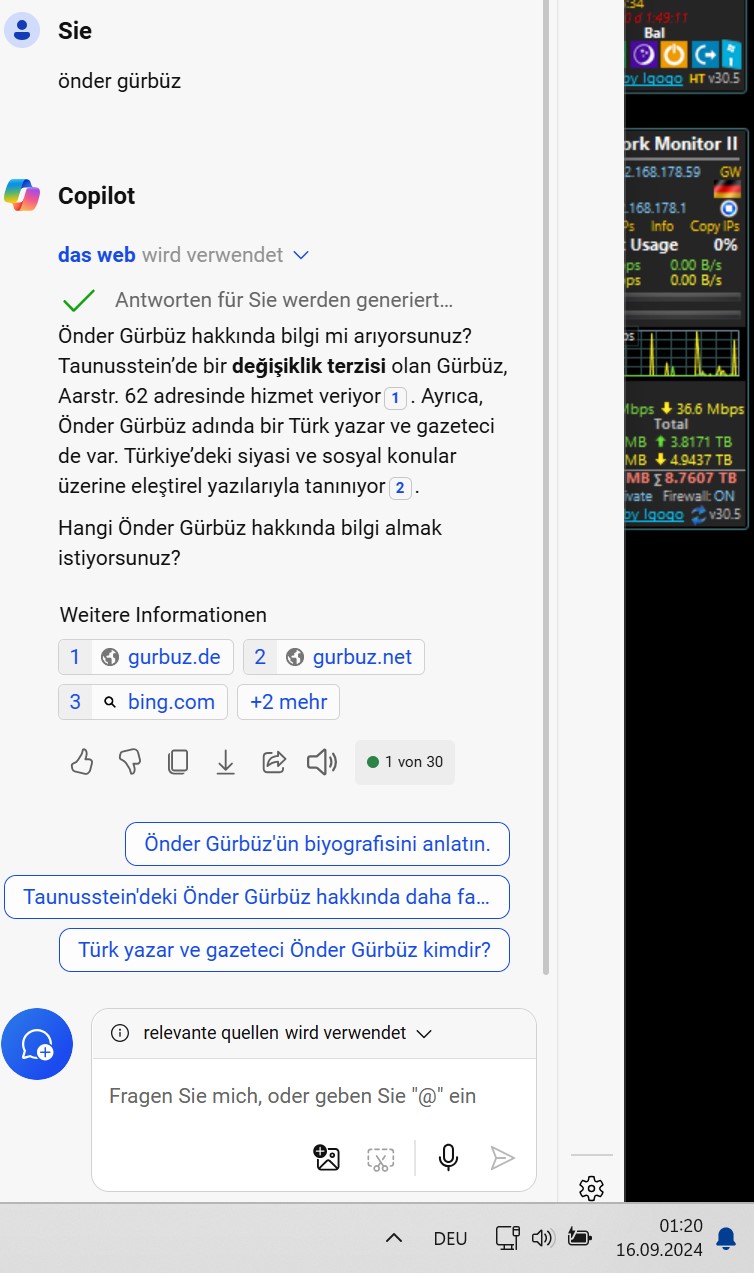754x1273 pixels.
Task: Open citation 1 inside the answer text
Action: pos(396,398)
